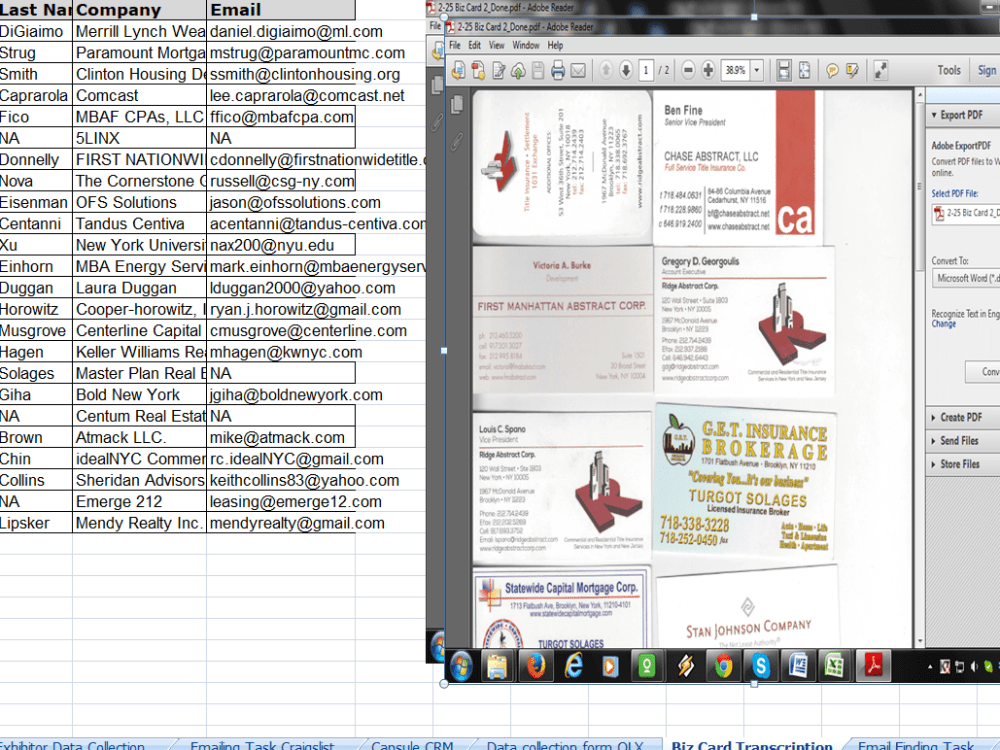
Task: Click the page number field showing 1
Action: [646, 70]
